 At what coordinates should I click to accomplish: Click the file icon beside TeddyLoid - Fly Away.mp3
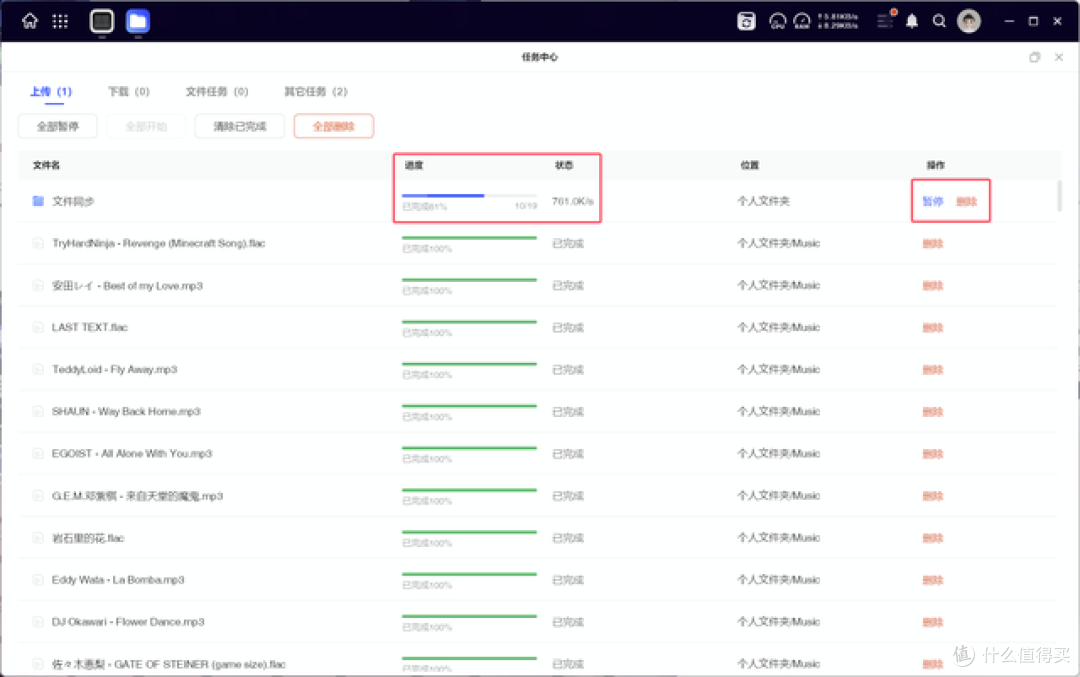click(39, 369)
